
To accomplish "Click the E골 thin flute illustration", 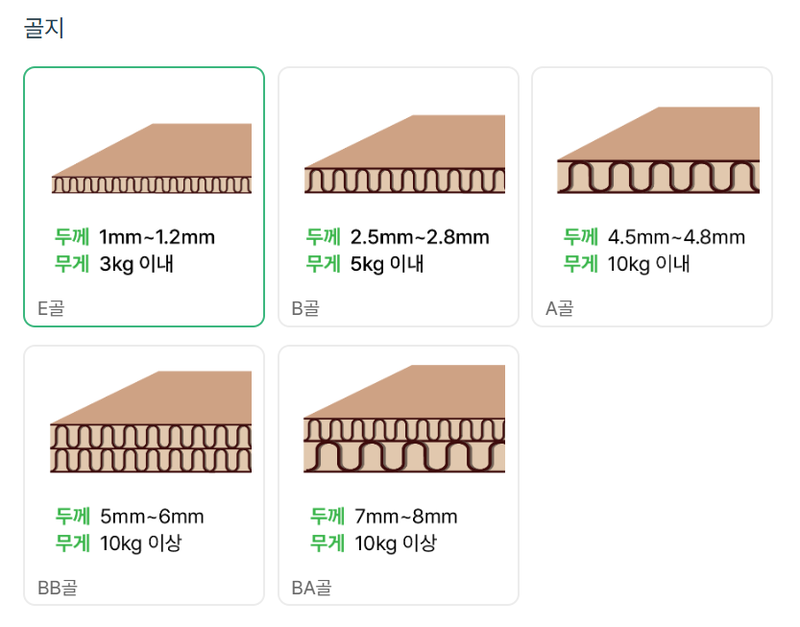I will pos(152,158).
